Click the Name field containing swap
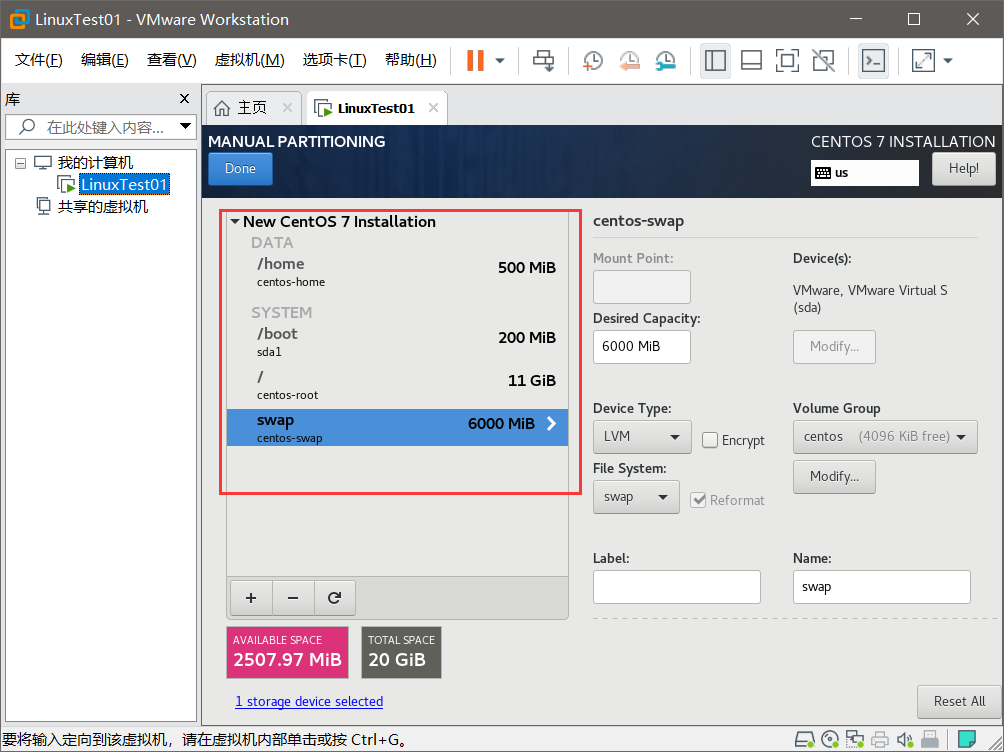 (881, 587)
